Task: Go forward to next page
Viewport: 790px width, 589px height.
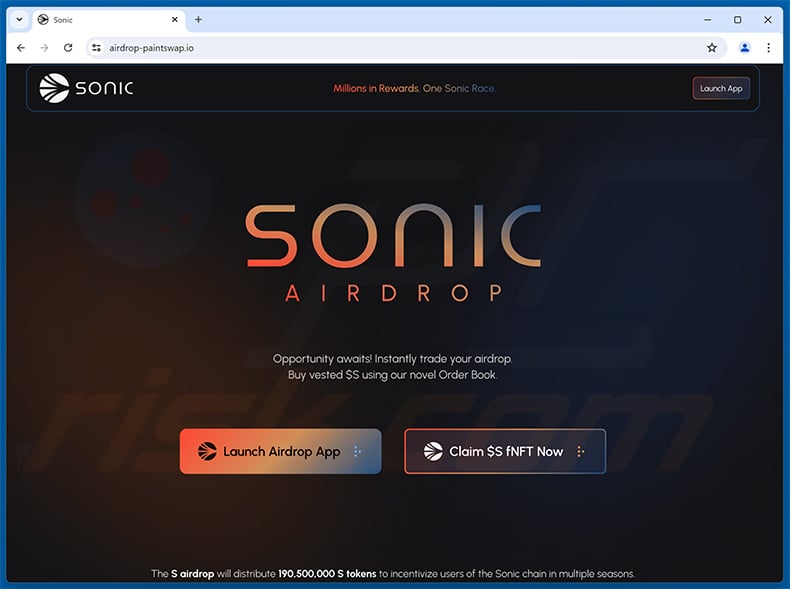Action: 44,48
